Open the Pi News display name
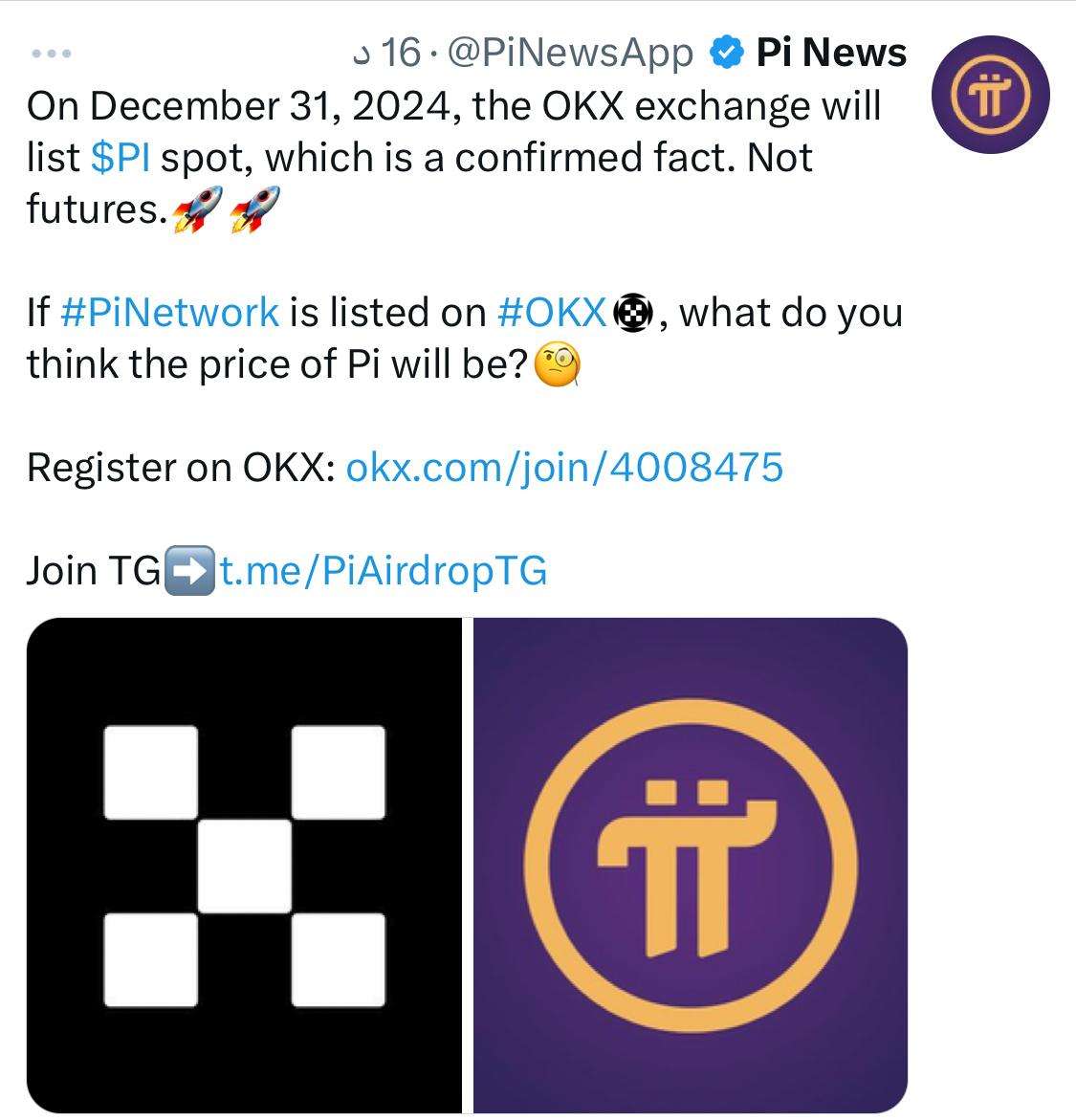 [830, 53]
